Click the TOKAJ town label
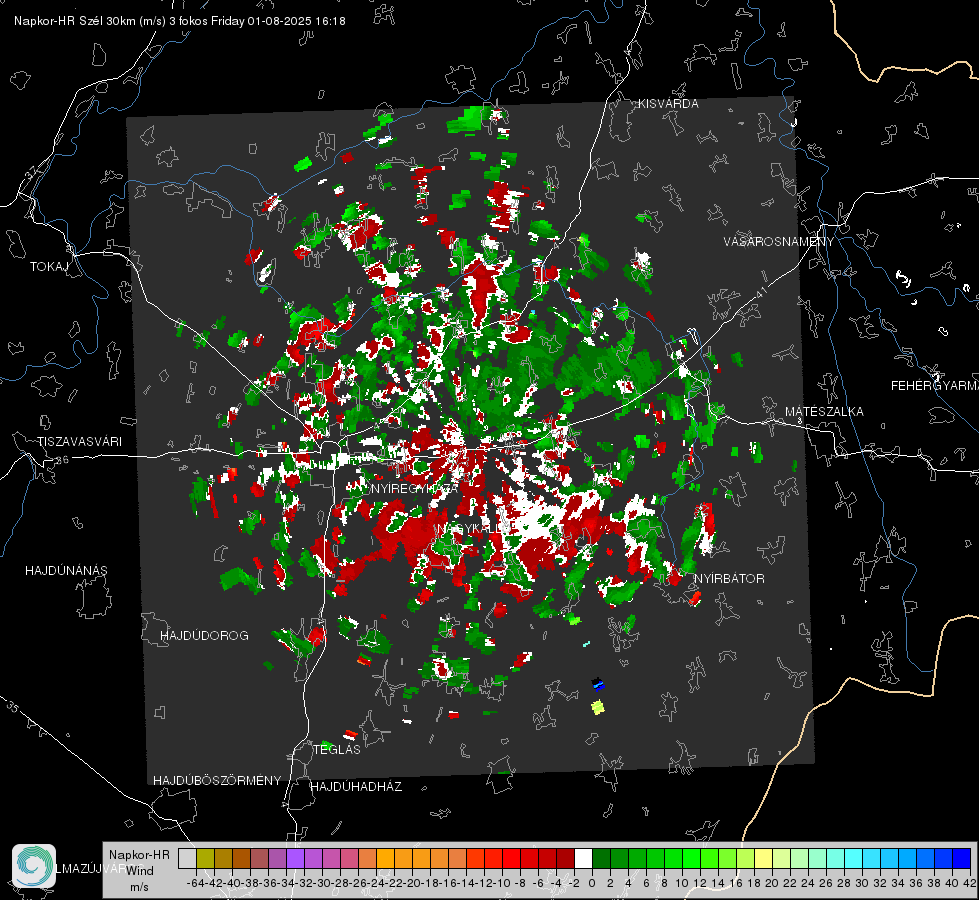Viewport: 979px width, 900px height. pos(48,267)
